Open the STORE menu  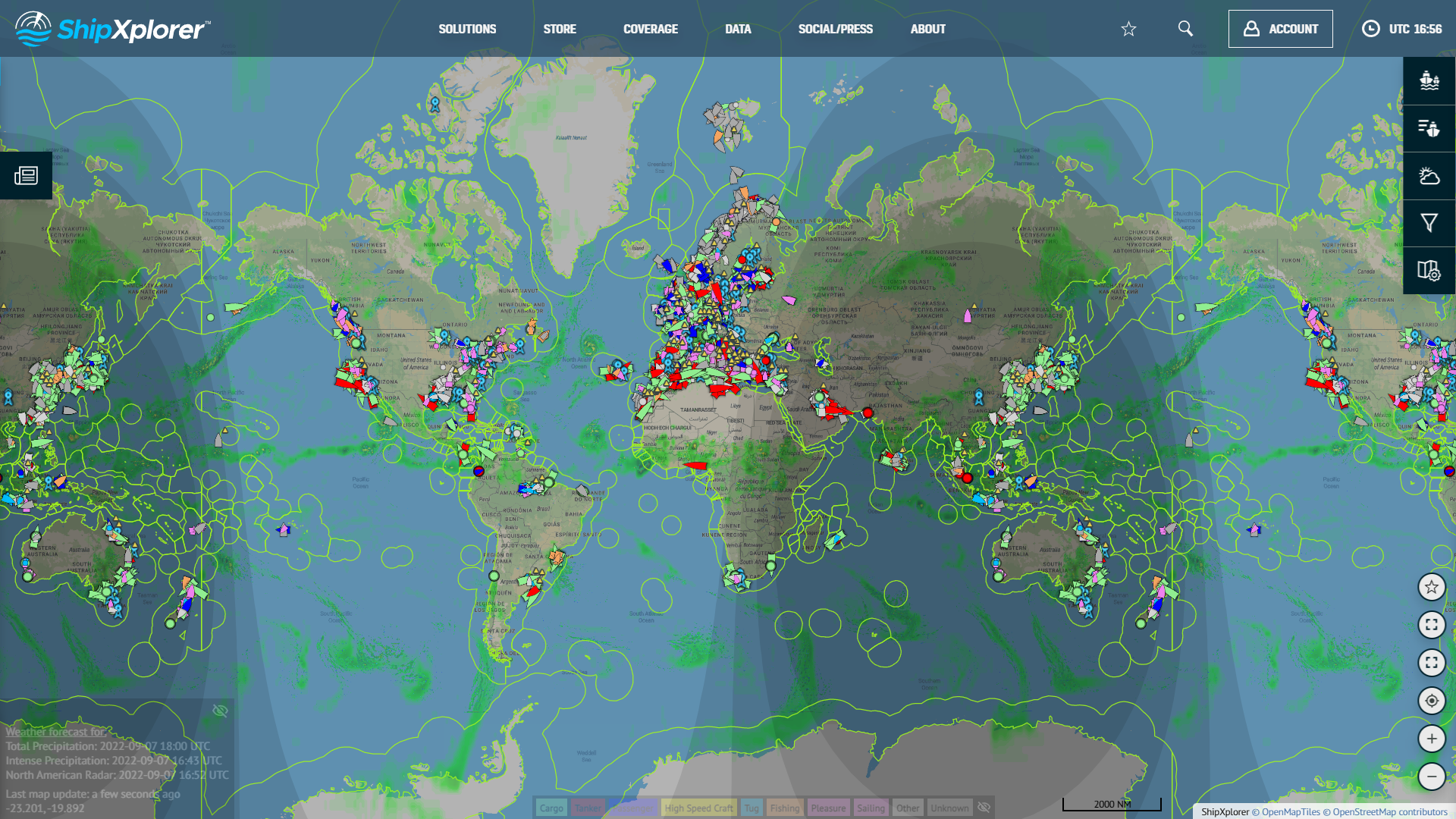[x=560, y=29]
